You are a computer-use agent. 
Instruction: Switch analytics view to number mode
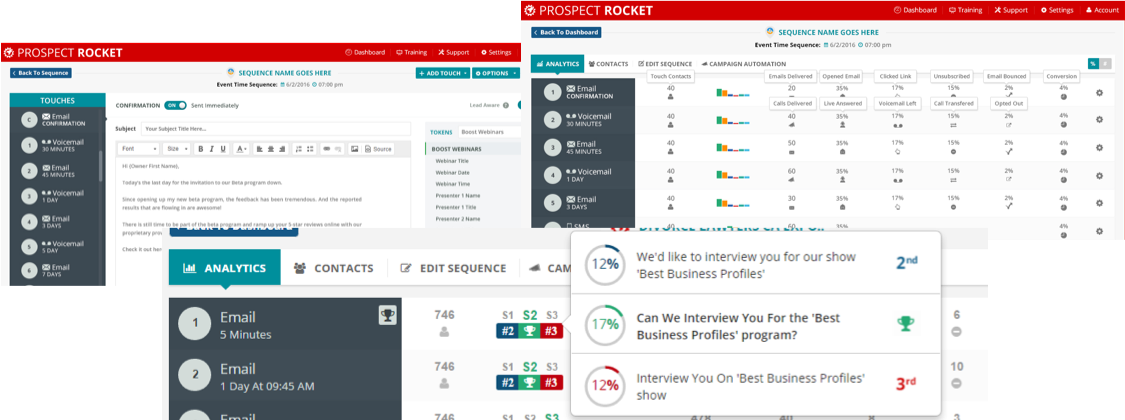coord(1105,64)
